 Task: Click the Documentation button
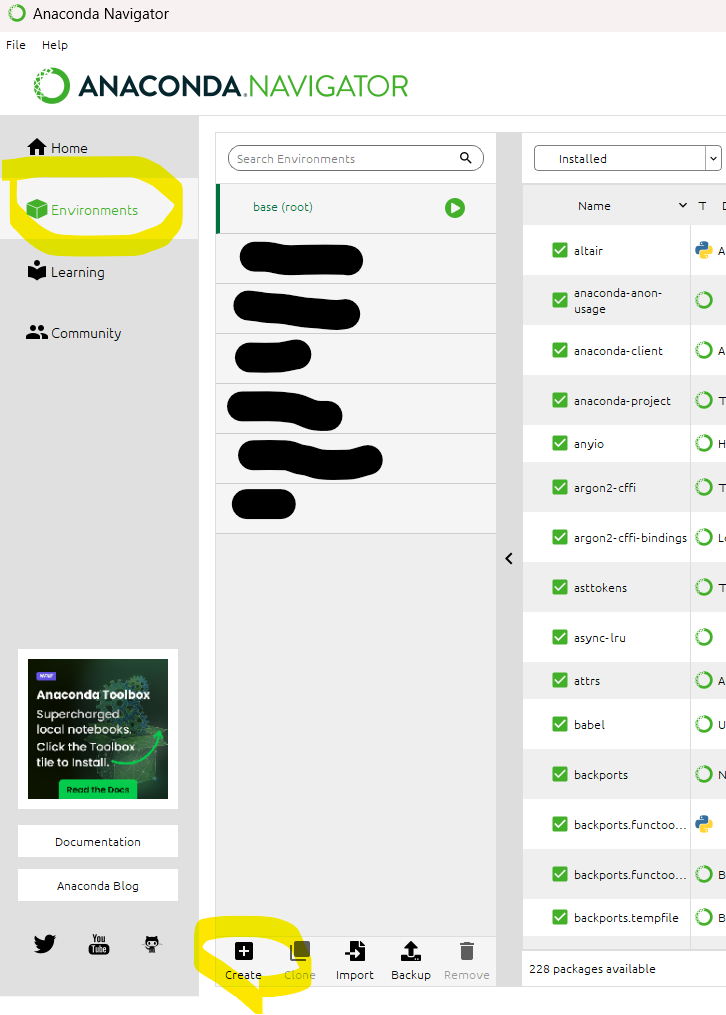pyautogui.click(x=98, y=842)
